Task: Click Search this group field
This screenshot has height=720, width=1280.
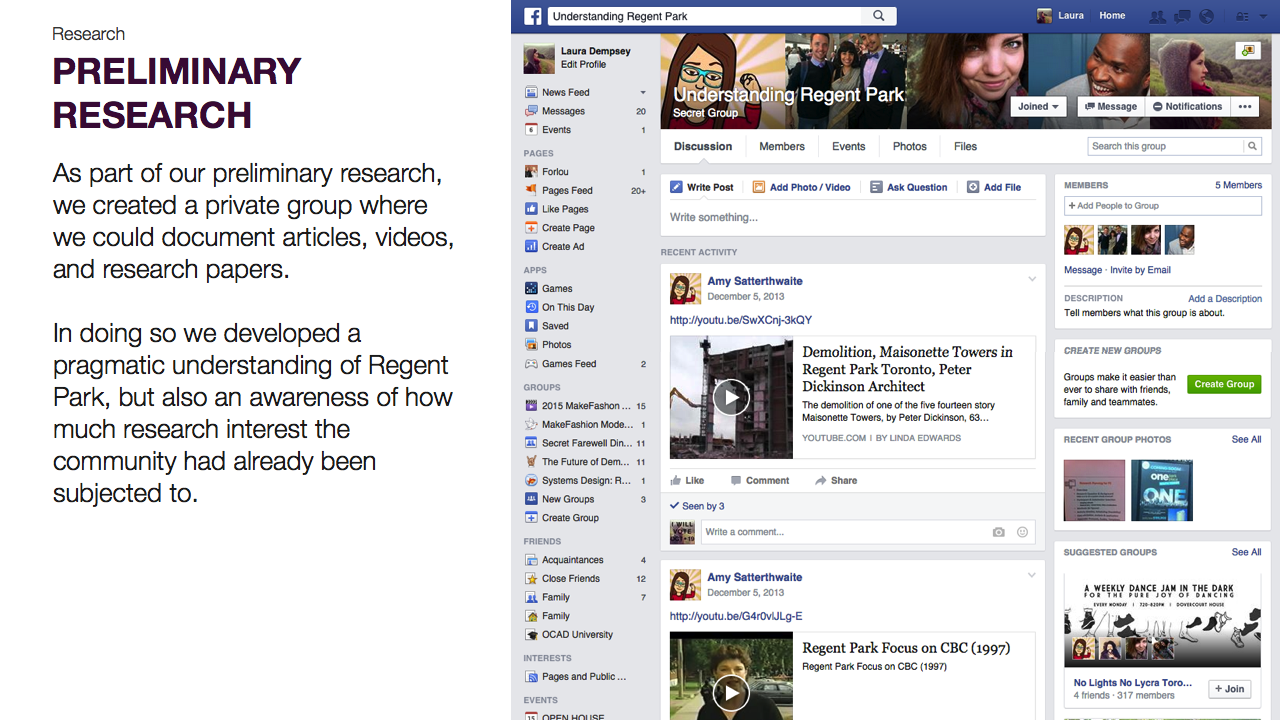Action: tap(1165, 146)
